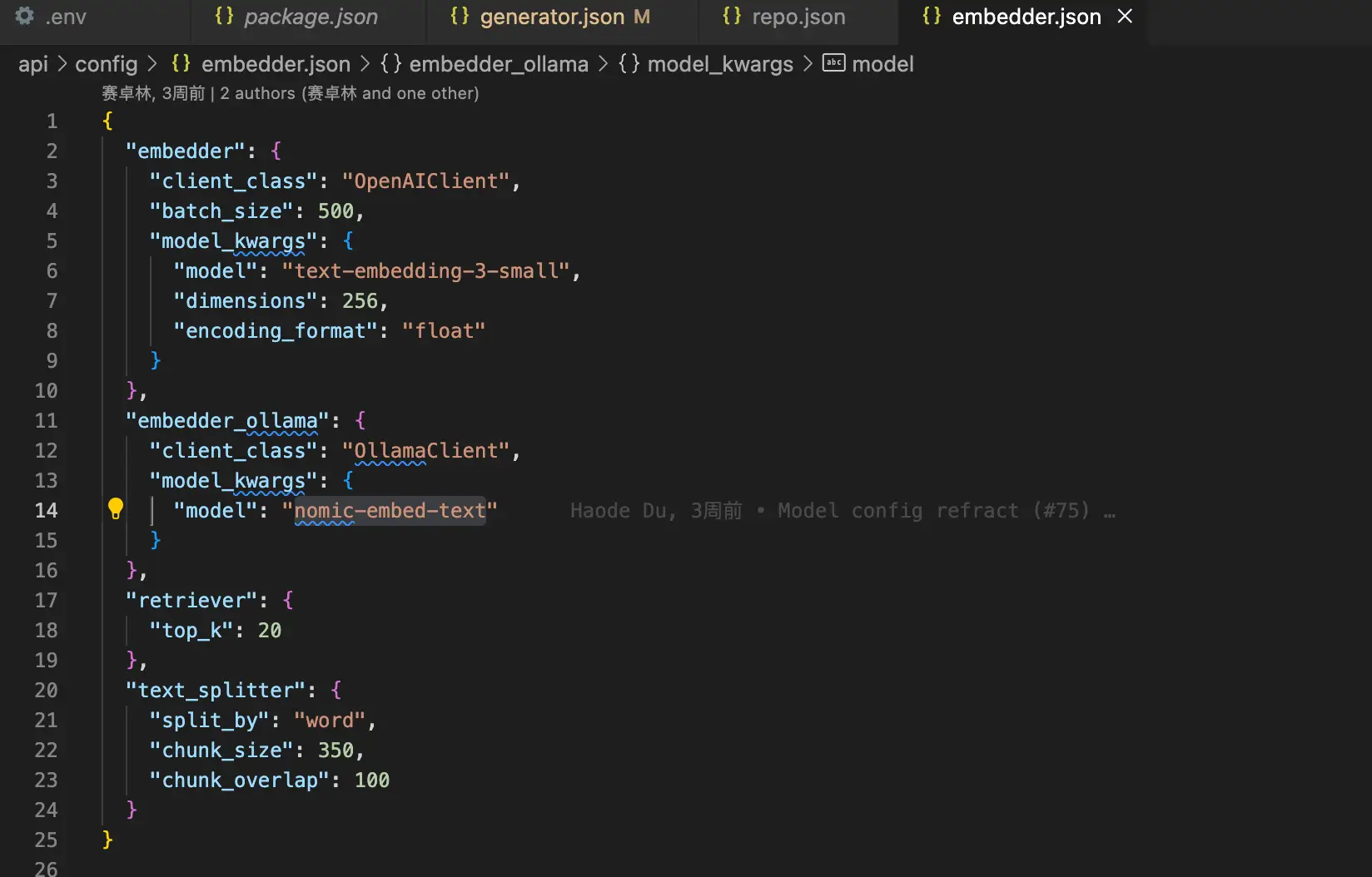This screenshot has width=1372, height=877.
Task: Select the repo.json tab
Action: [x=798, y=17]
